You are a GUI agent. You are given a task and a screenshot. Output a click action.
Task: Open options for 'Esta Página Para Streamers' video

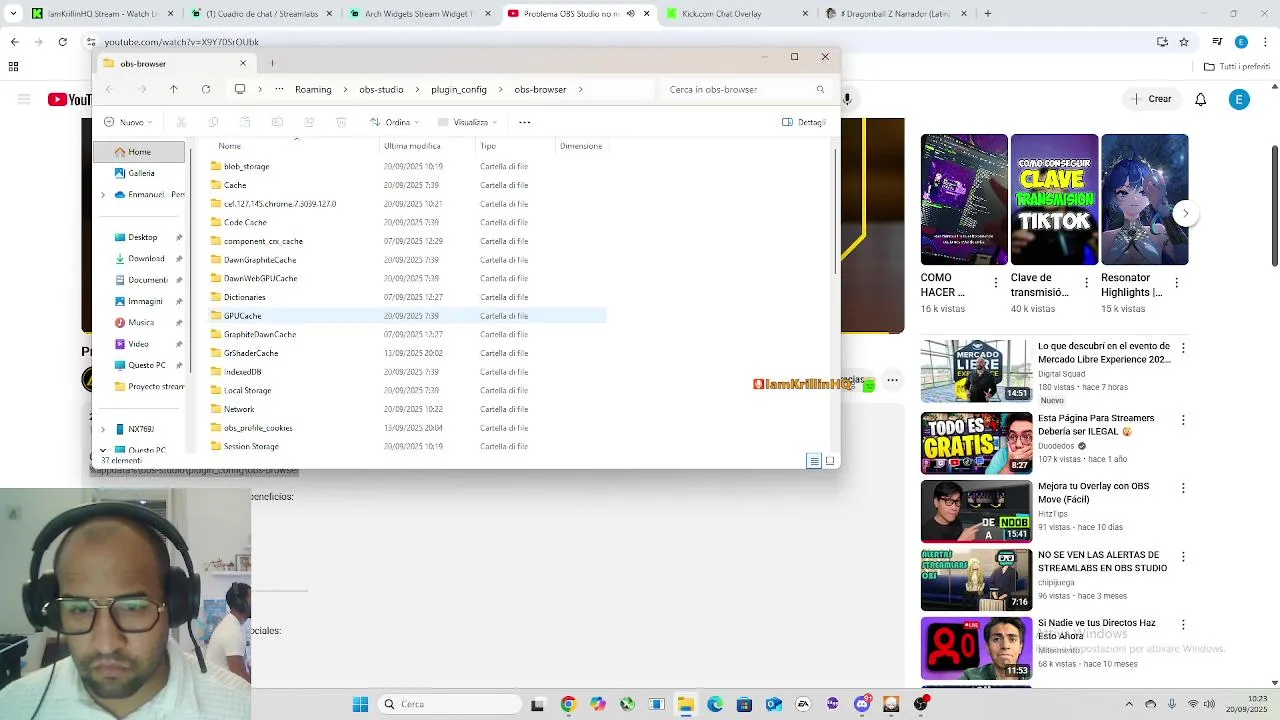1183,420
